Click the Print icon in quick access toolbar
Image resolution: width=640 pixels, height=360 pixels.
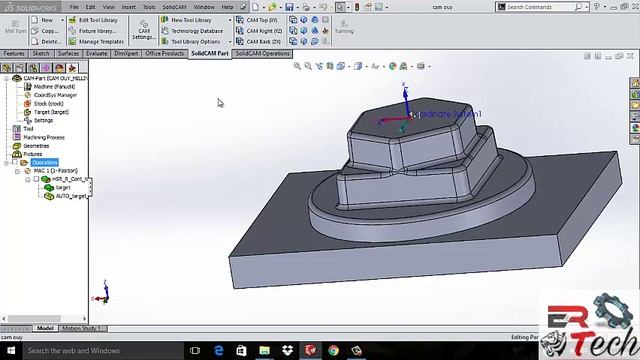click(306, 7)
